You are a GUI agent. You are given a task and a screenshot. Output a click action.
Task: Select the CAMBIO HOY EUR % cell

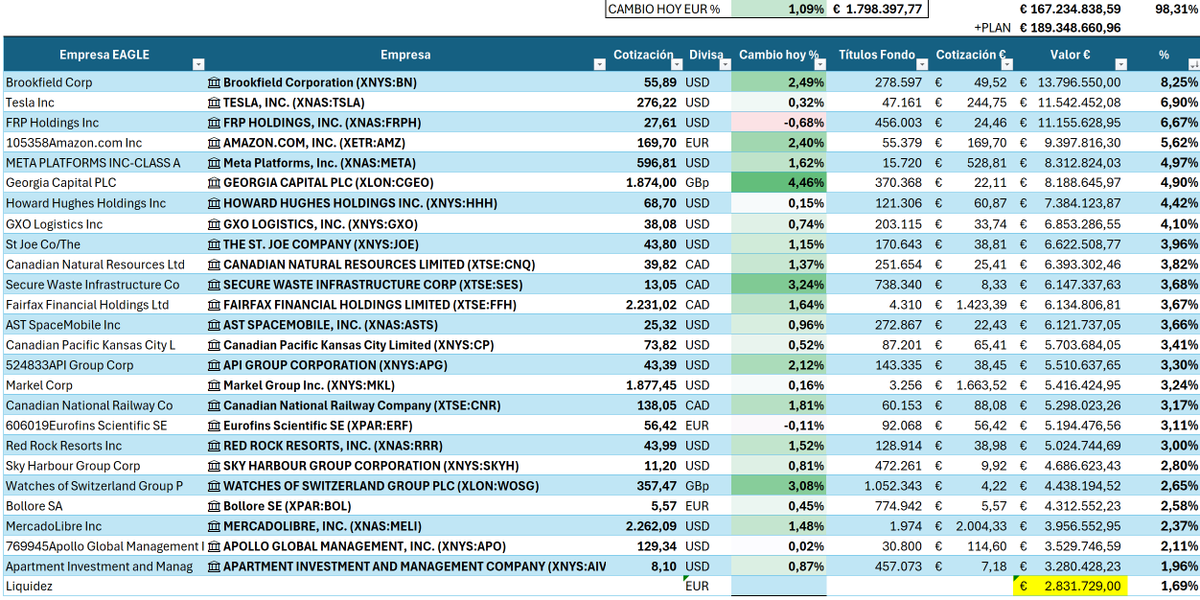tap(668, 9)
